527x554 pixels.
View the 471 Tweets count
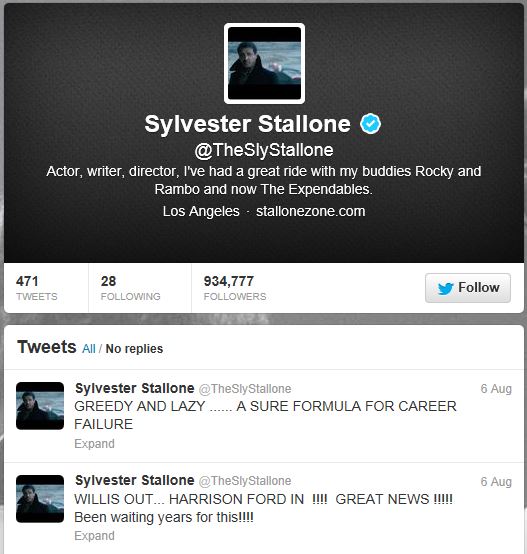(x=36, y=288)
